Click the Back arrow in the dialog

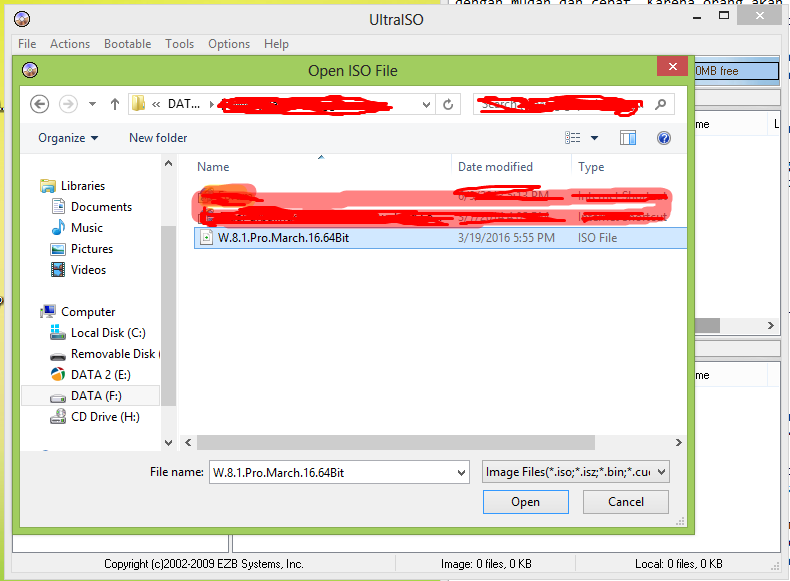coord(39,104)
